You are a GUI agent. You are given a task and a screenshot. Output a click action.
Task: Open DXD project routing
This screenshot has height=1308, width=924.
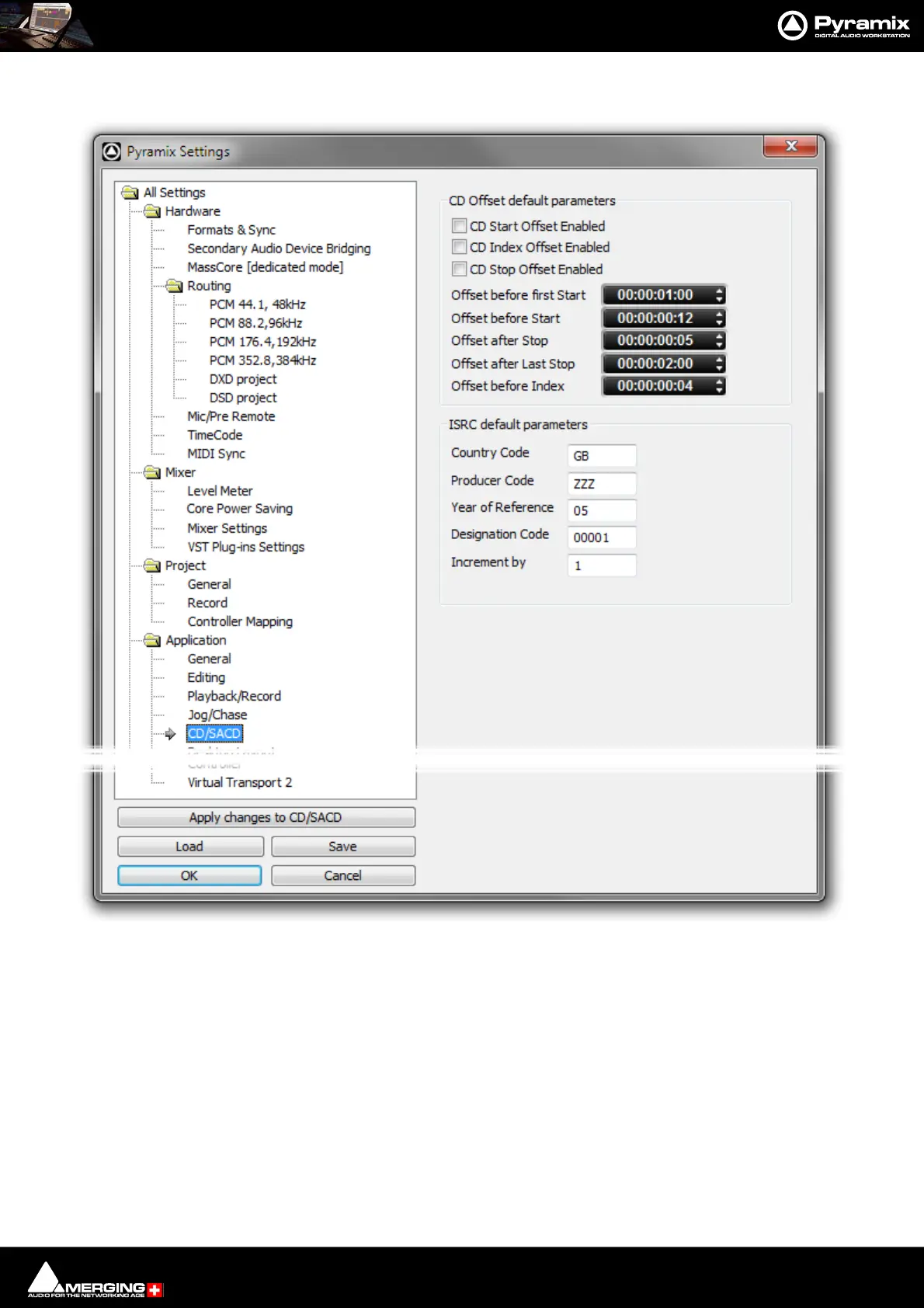243,379
